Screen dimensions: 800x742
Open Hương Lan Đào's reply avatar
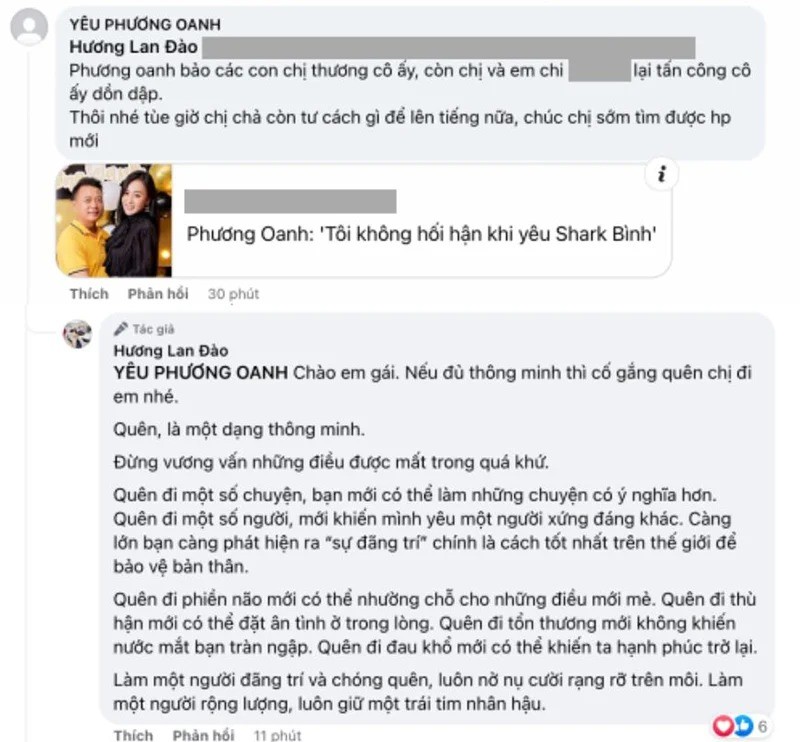(x=78, y=335)
